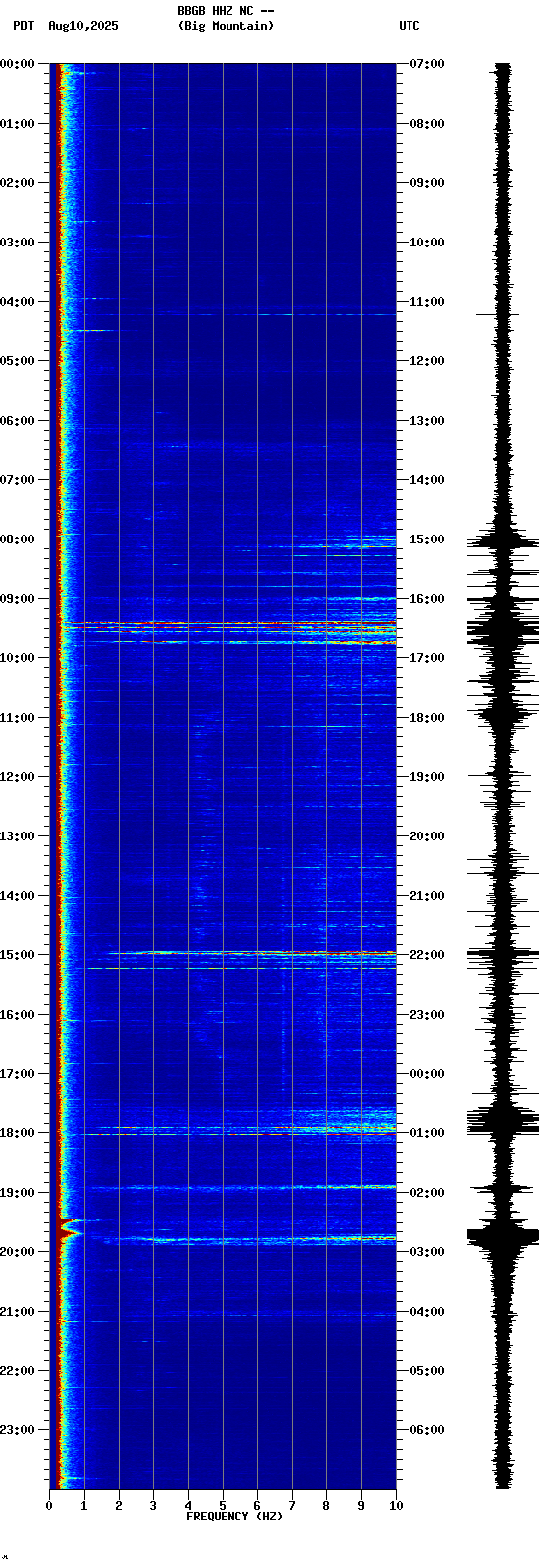Click the 07:00 UTC time tick label
The width and height of the screenshot is (546, 1568).
(x=427, y=64)
